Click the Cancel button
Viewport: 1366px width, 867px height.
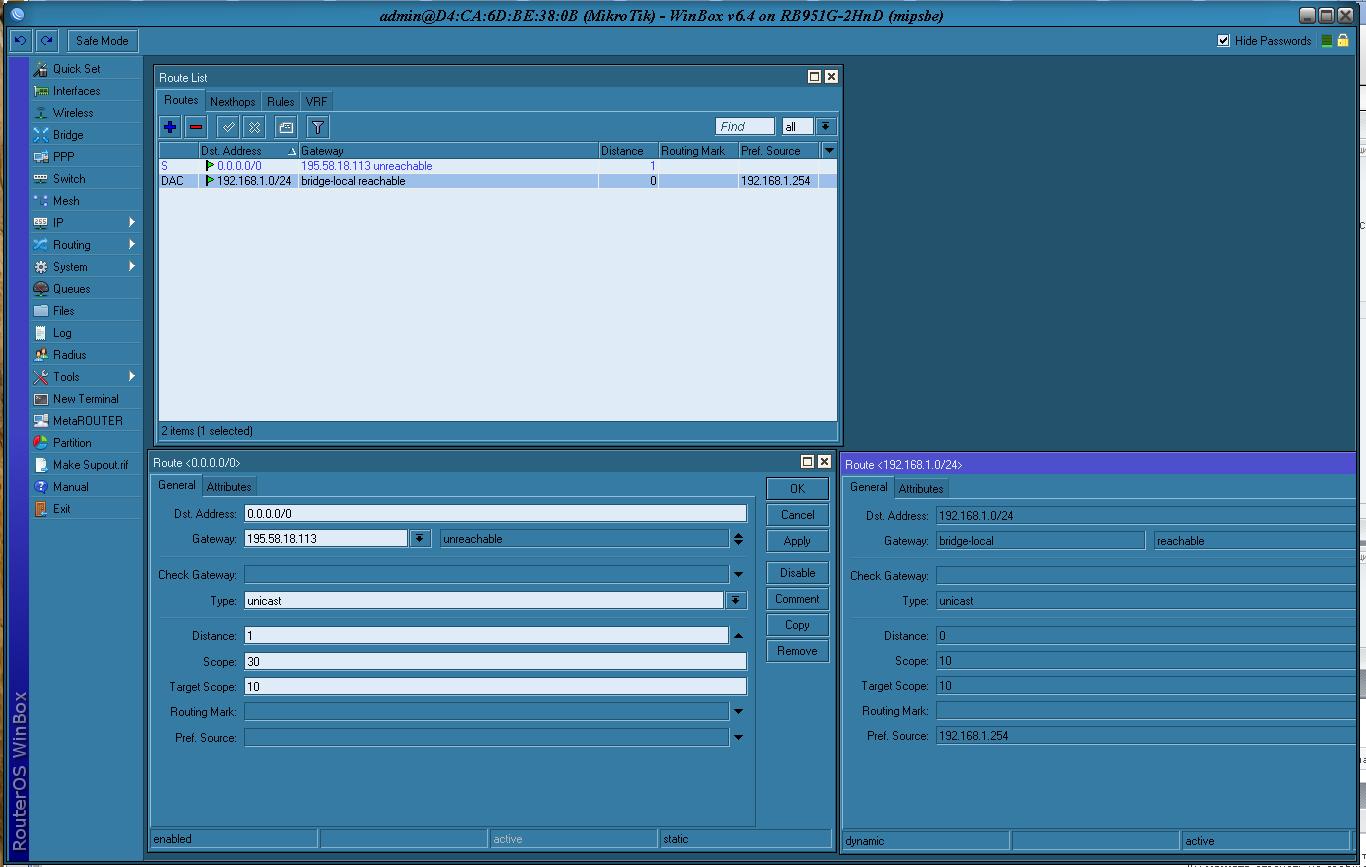(797, 515)
